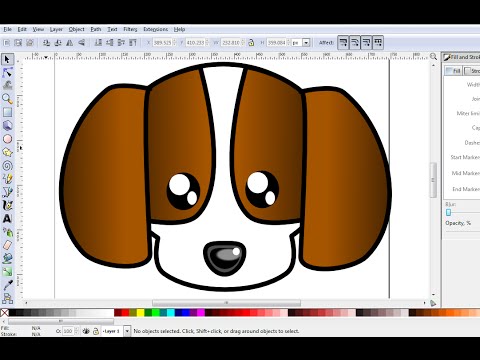
Task: Toggle Affect gradients transform button
Action: (x=366, y=43)
